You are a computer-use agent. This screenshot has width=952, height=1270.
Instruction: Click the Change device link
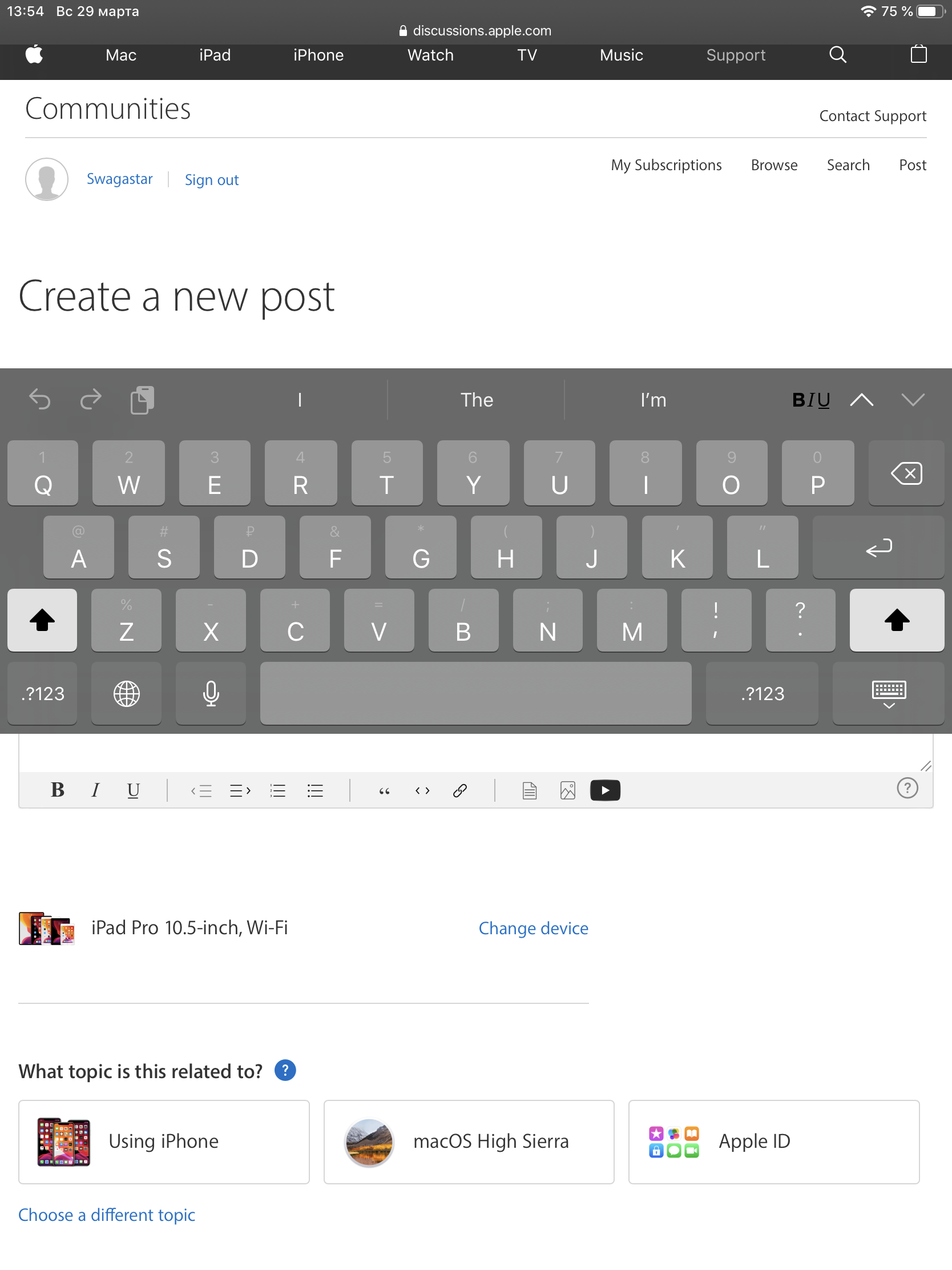coord(533,928)
